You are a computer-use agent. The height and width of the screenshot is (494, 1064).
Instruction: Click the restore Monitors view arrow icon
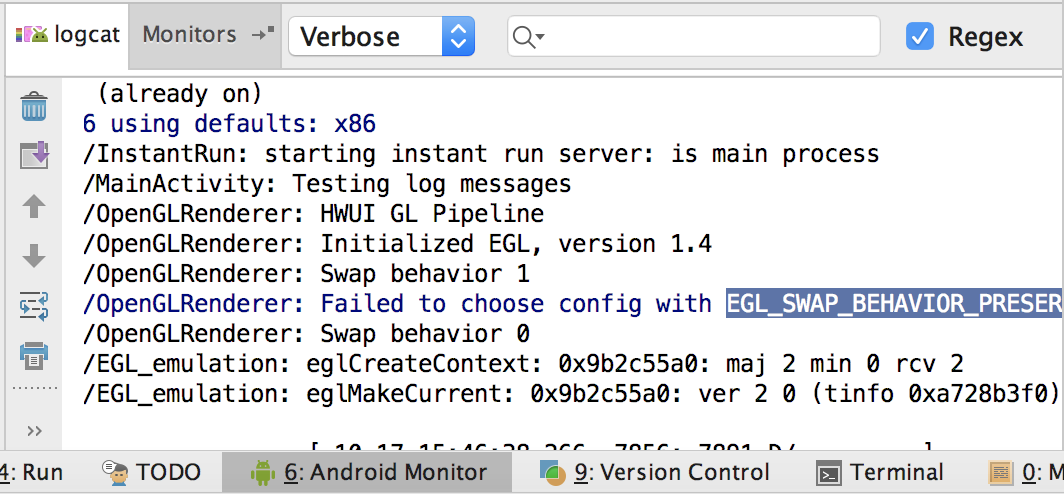point(263,34)
